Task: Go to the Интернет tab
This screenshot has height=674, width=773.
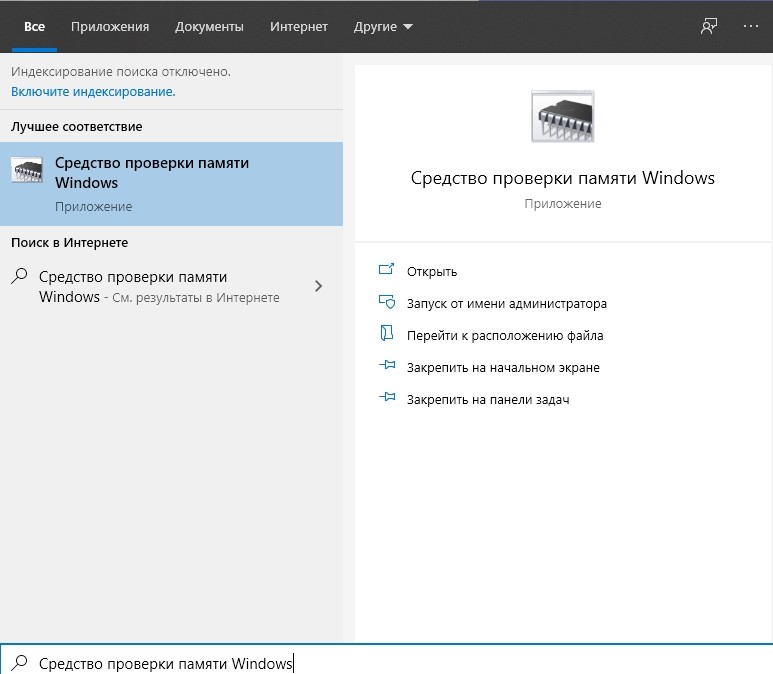Action: point(299,27)
